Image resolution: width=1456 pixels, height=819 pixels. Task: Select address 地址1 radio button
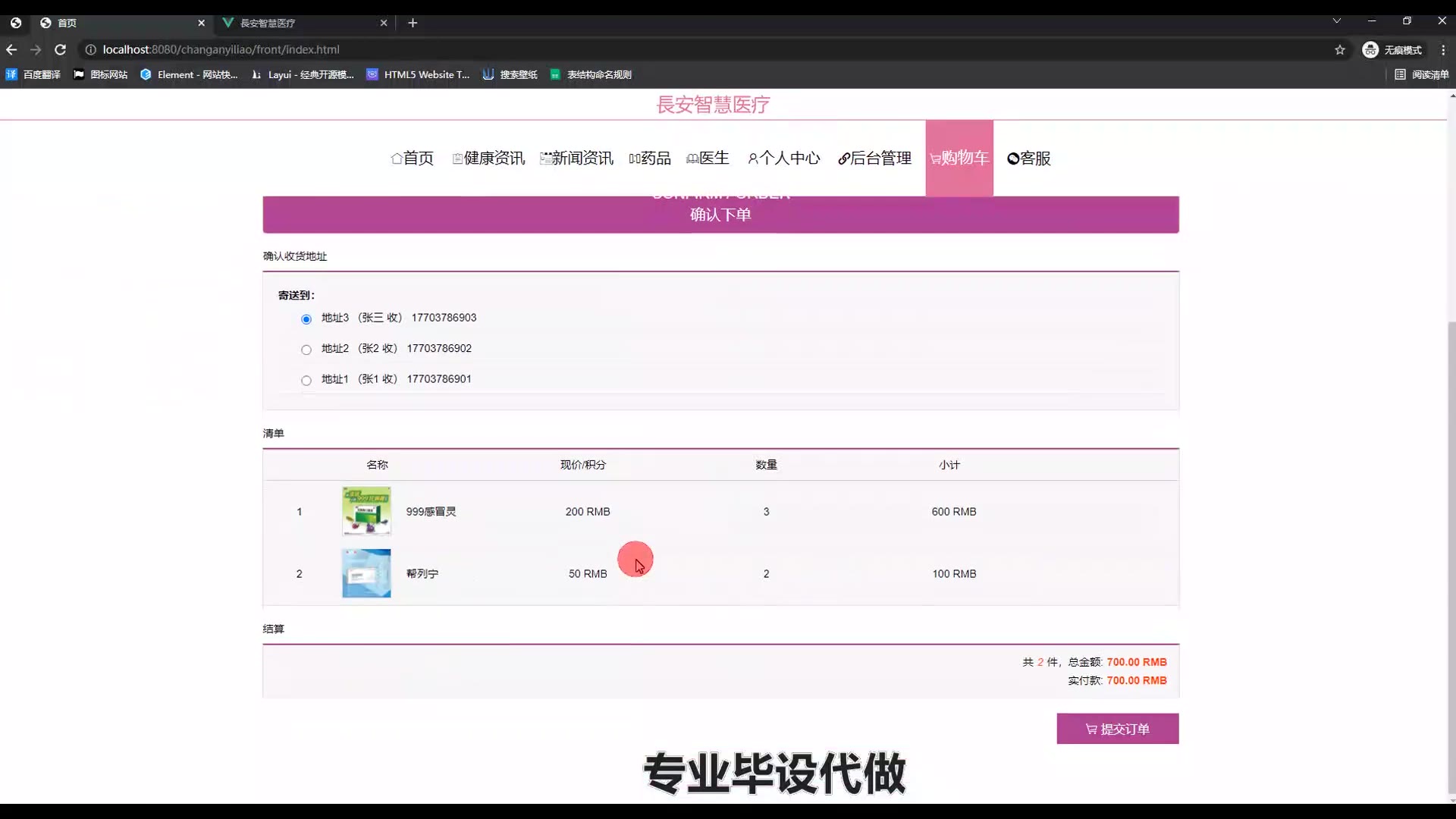[306, 381]
